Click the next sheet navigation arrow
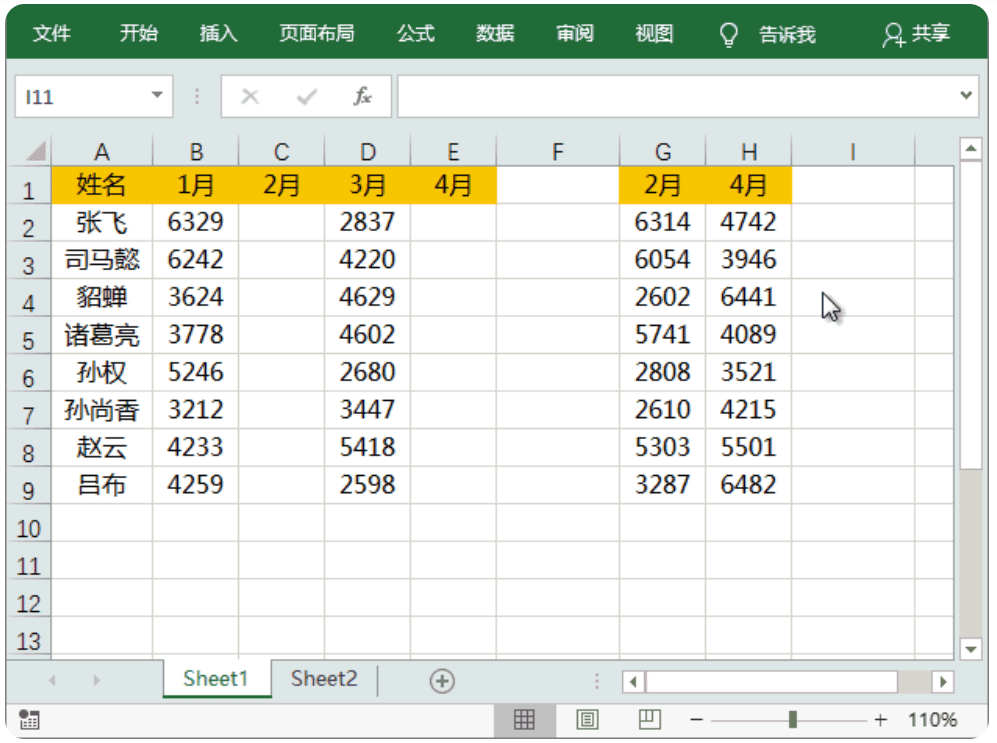Viewport: 997px width, 743px height. tap(97, 680)
